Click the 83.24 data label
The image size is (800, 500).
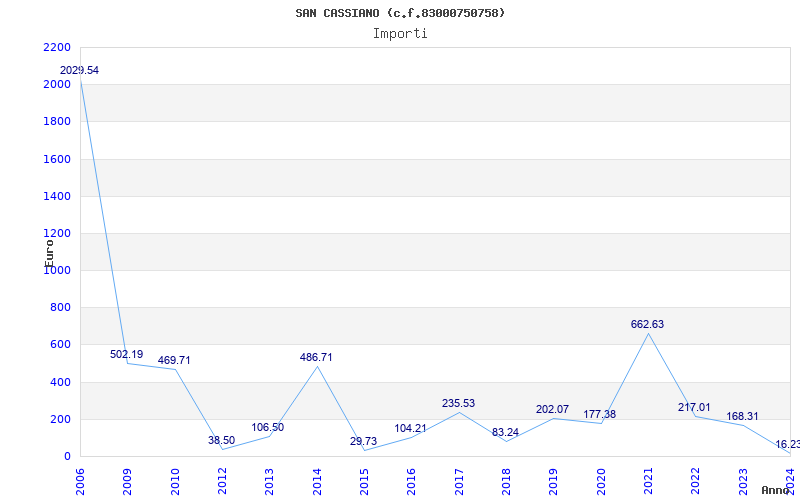point(505,432)
